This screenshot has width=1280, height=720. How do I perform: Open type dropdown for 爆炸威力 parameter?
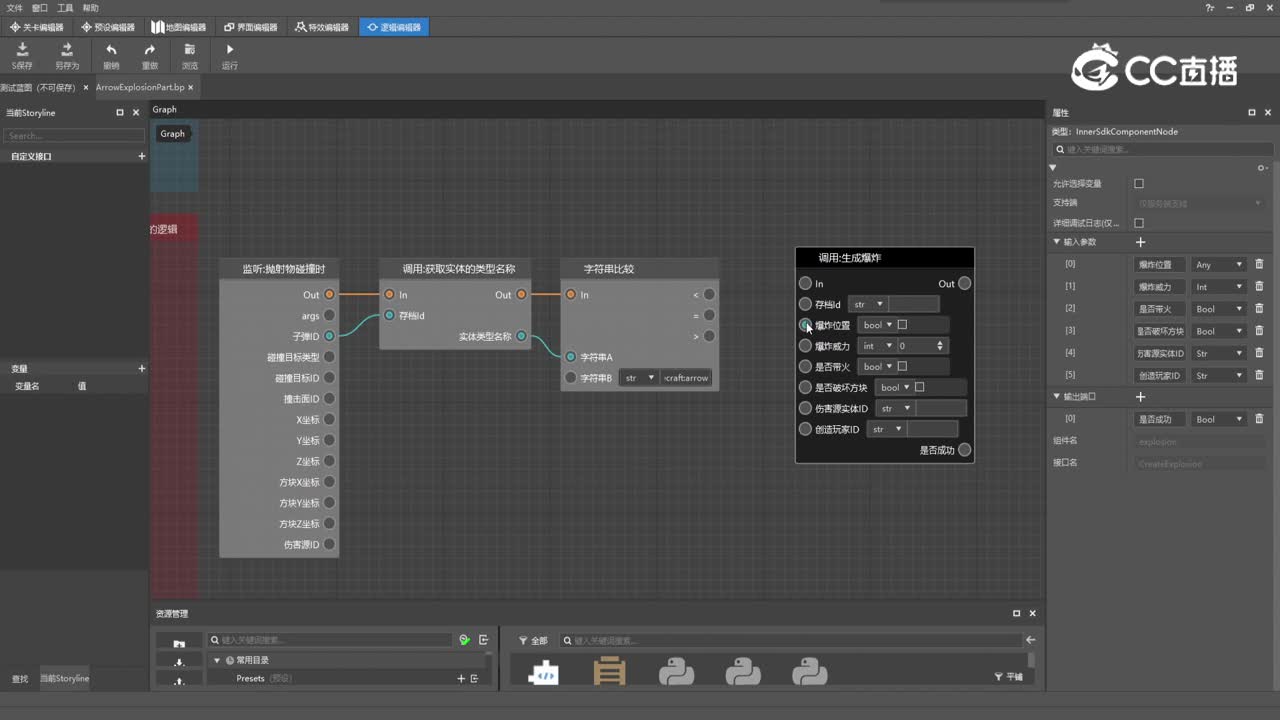(1219, 287)
